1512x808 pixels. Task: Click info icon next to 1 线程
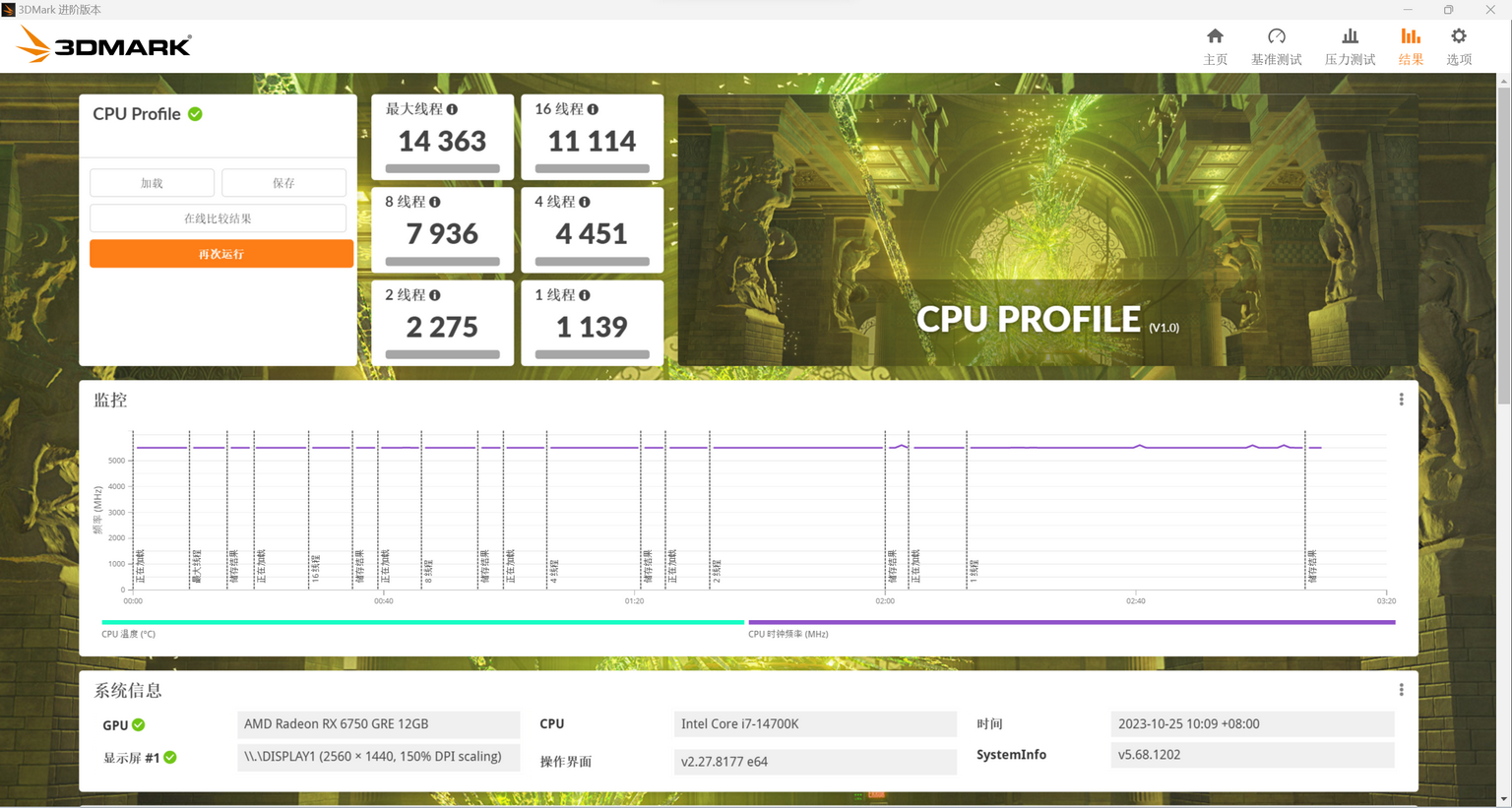coord(585,295)
